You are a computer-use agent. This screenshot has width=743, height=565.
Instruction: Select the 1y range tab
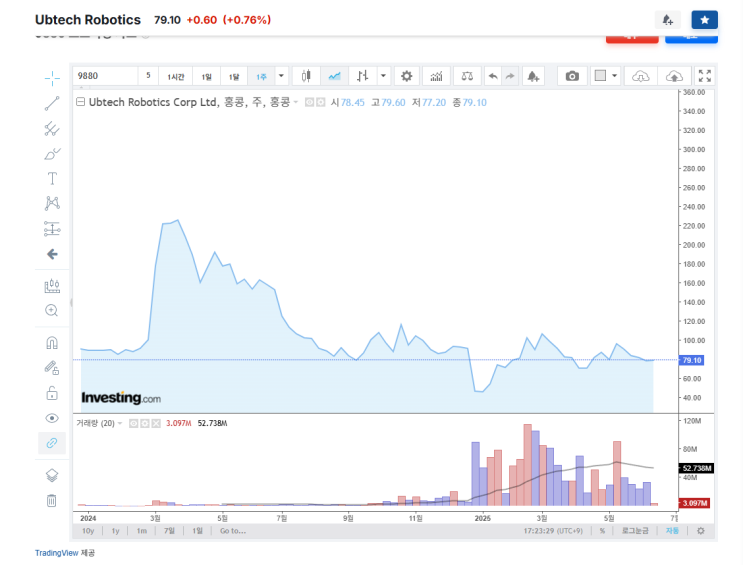pos(115,531)
